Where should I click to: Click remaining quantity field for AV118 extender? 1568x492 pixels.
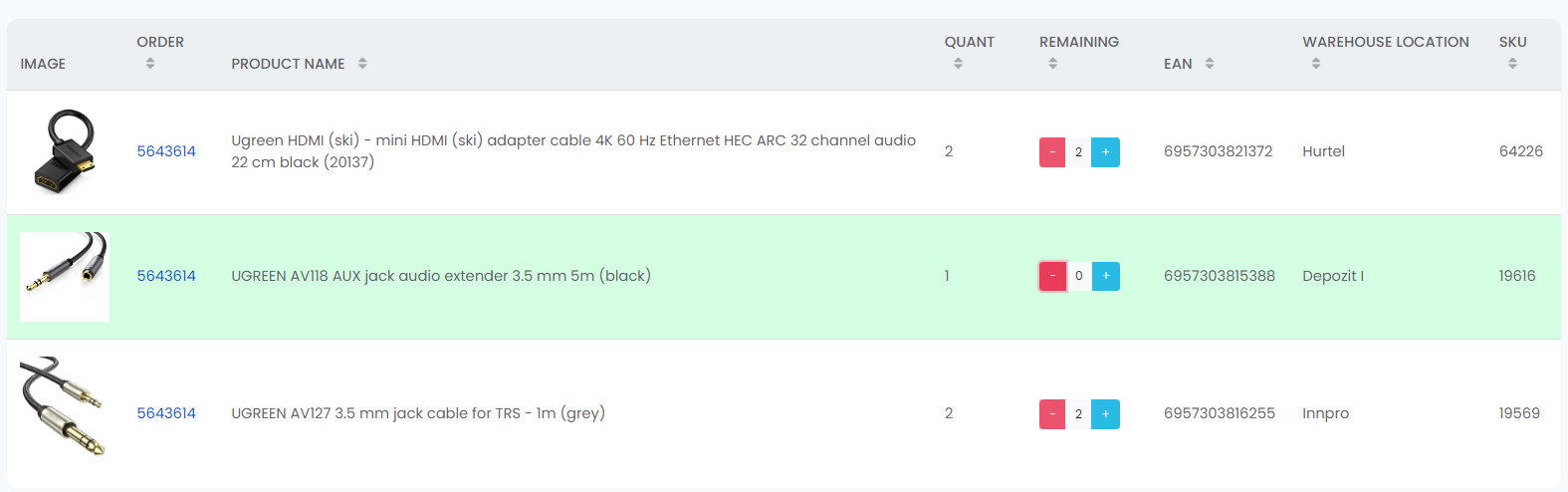coord(1079,276)
